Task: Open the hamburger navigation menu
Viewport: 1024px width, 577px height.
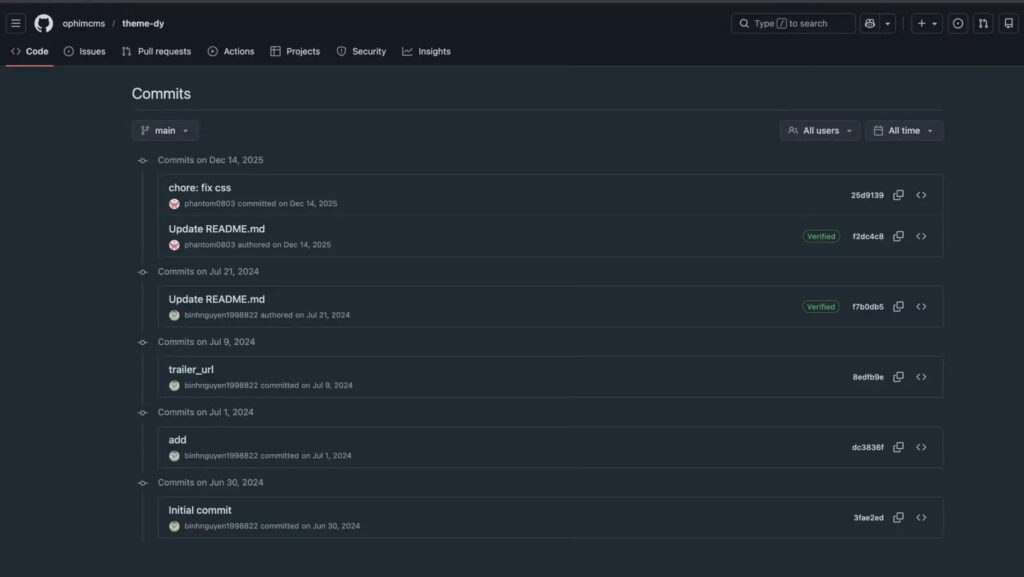Action: (16, 23)
